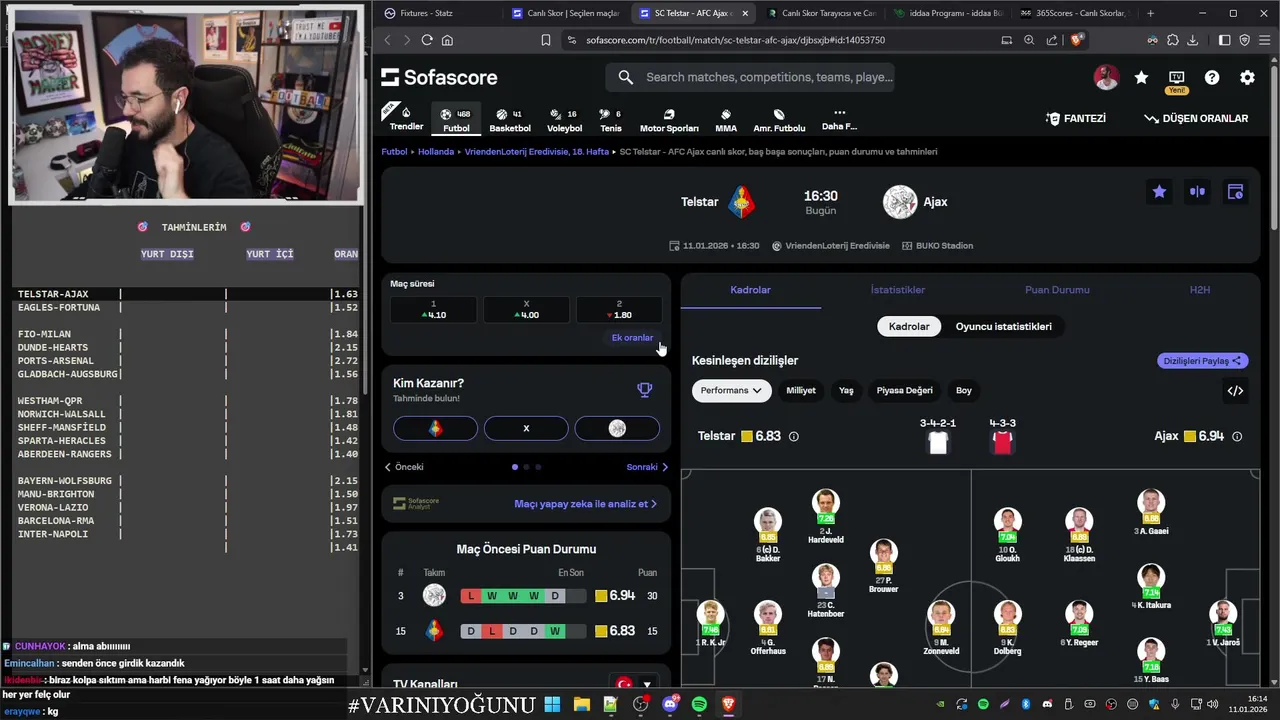Reload the page in browser toolbar
1280x720 pixels.
coord(427,40)
